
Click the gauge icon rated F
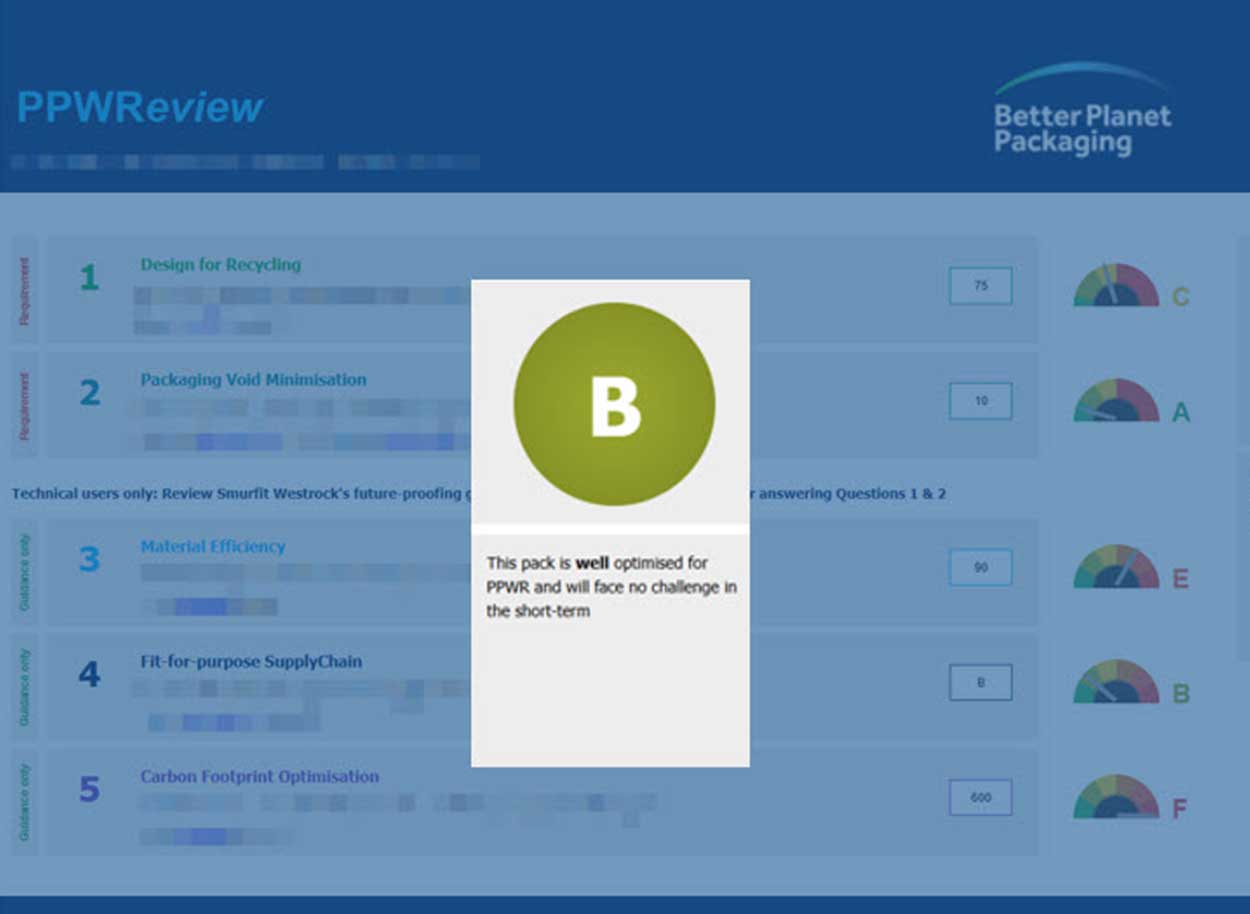[1116, 797]
